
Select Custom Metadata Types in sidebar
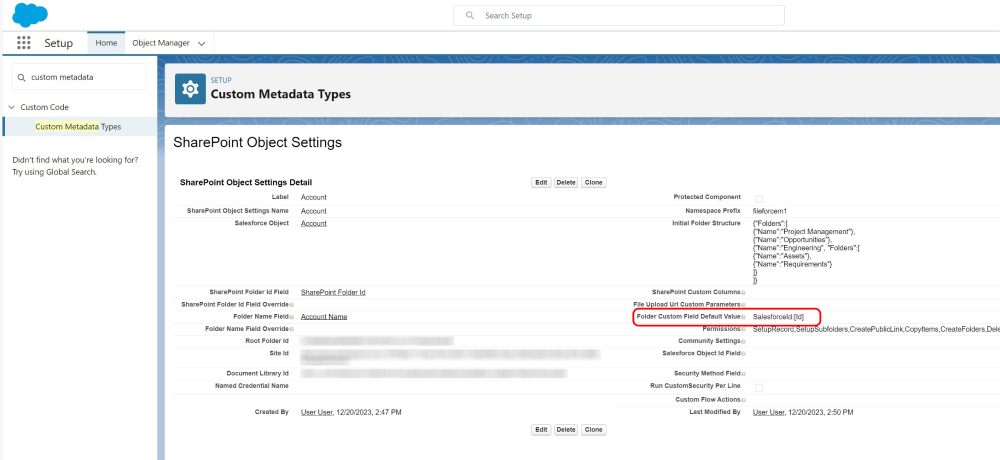tap(78, 127)
